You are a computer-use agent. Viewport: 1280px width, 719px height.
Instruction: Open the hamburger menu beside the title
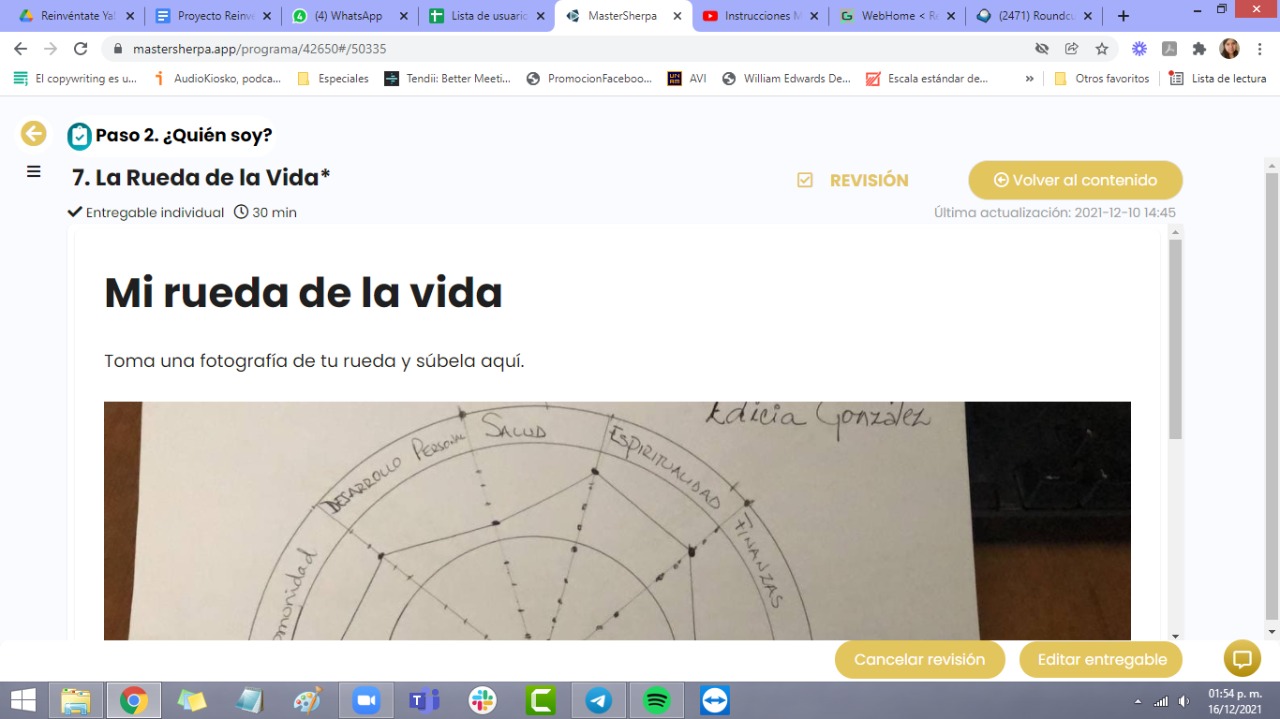coord(34,172)
